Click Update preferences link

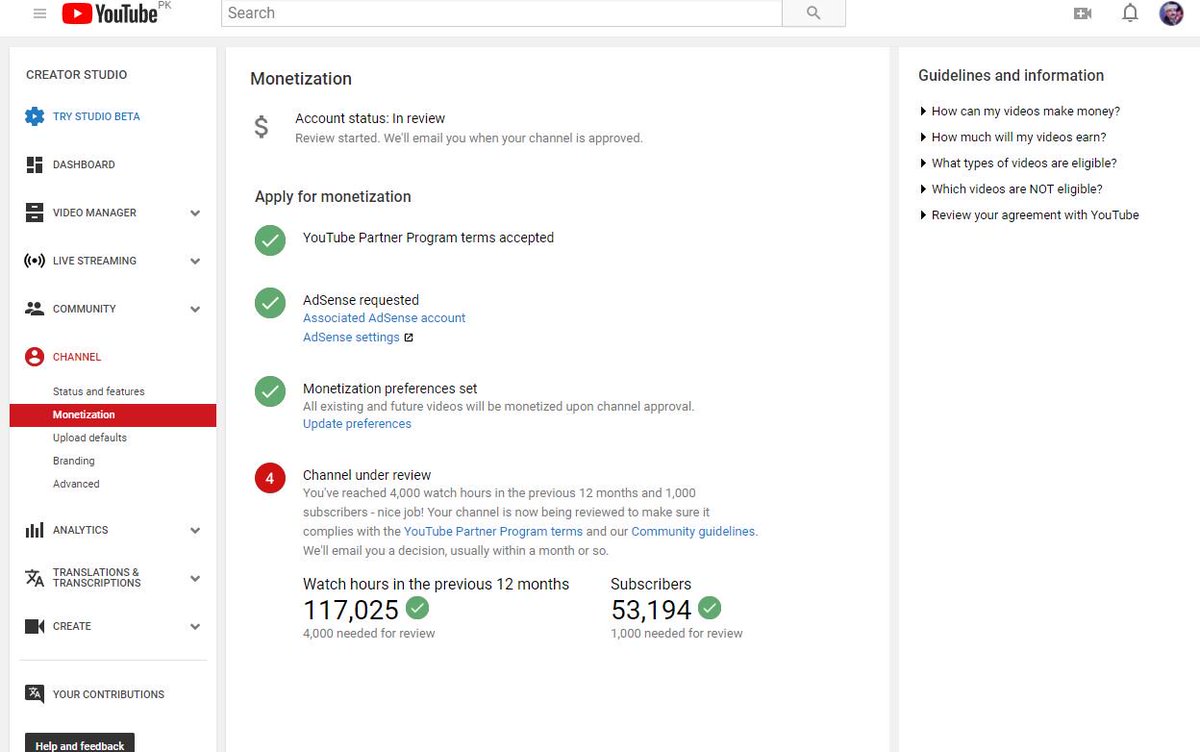pyautogui.click(x=357, y=424)
